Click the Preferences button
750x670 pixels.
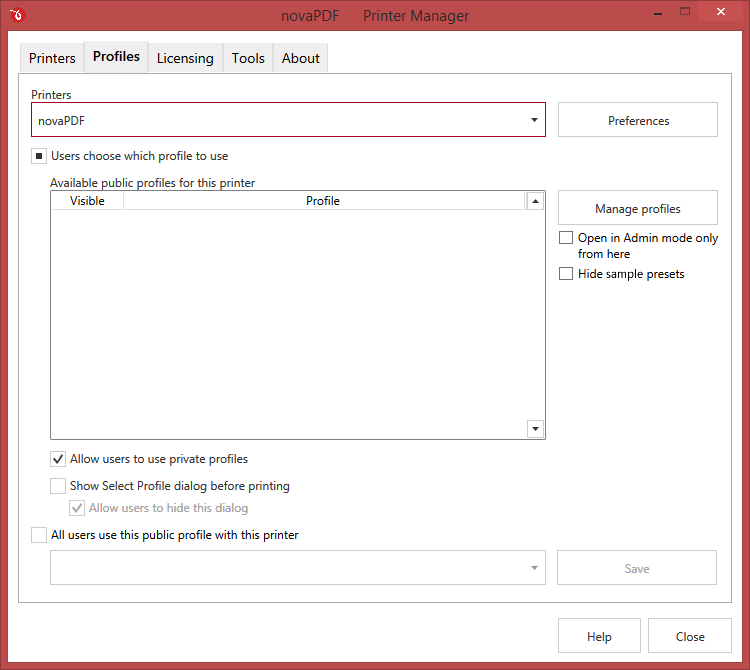coord(638,120)
